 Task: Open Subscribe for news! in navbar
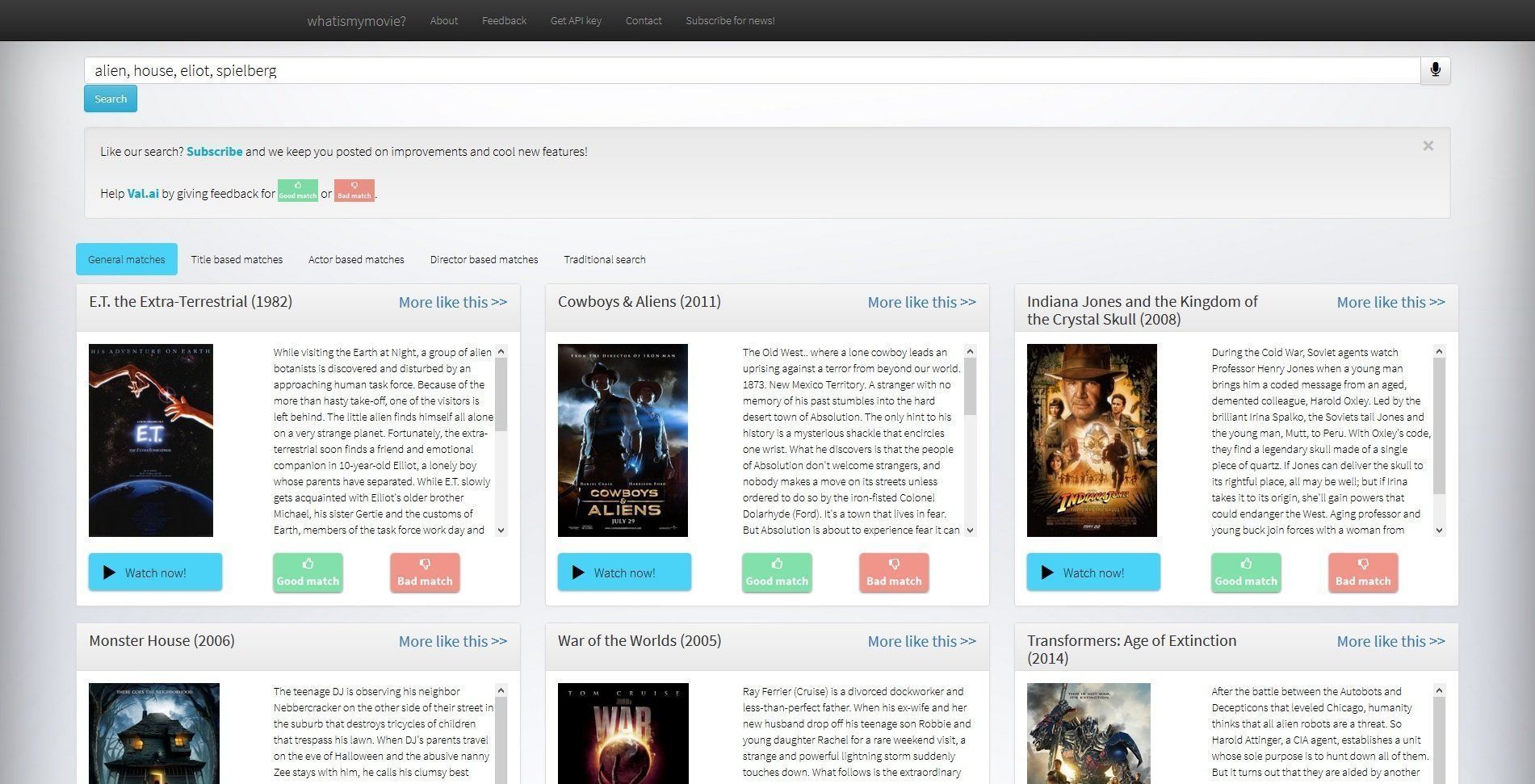730,21
